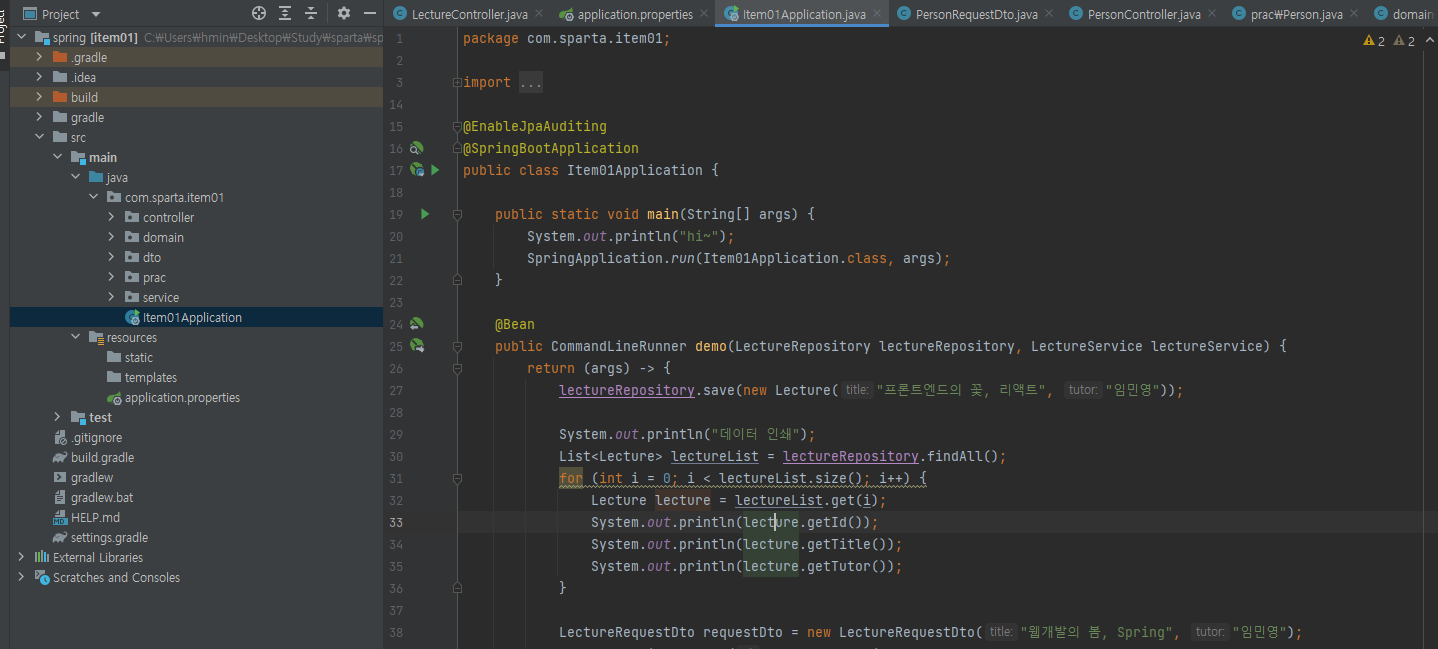Select com.sparta.item01 package

coord(196,197)
